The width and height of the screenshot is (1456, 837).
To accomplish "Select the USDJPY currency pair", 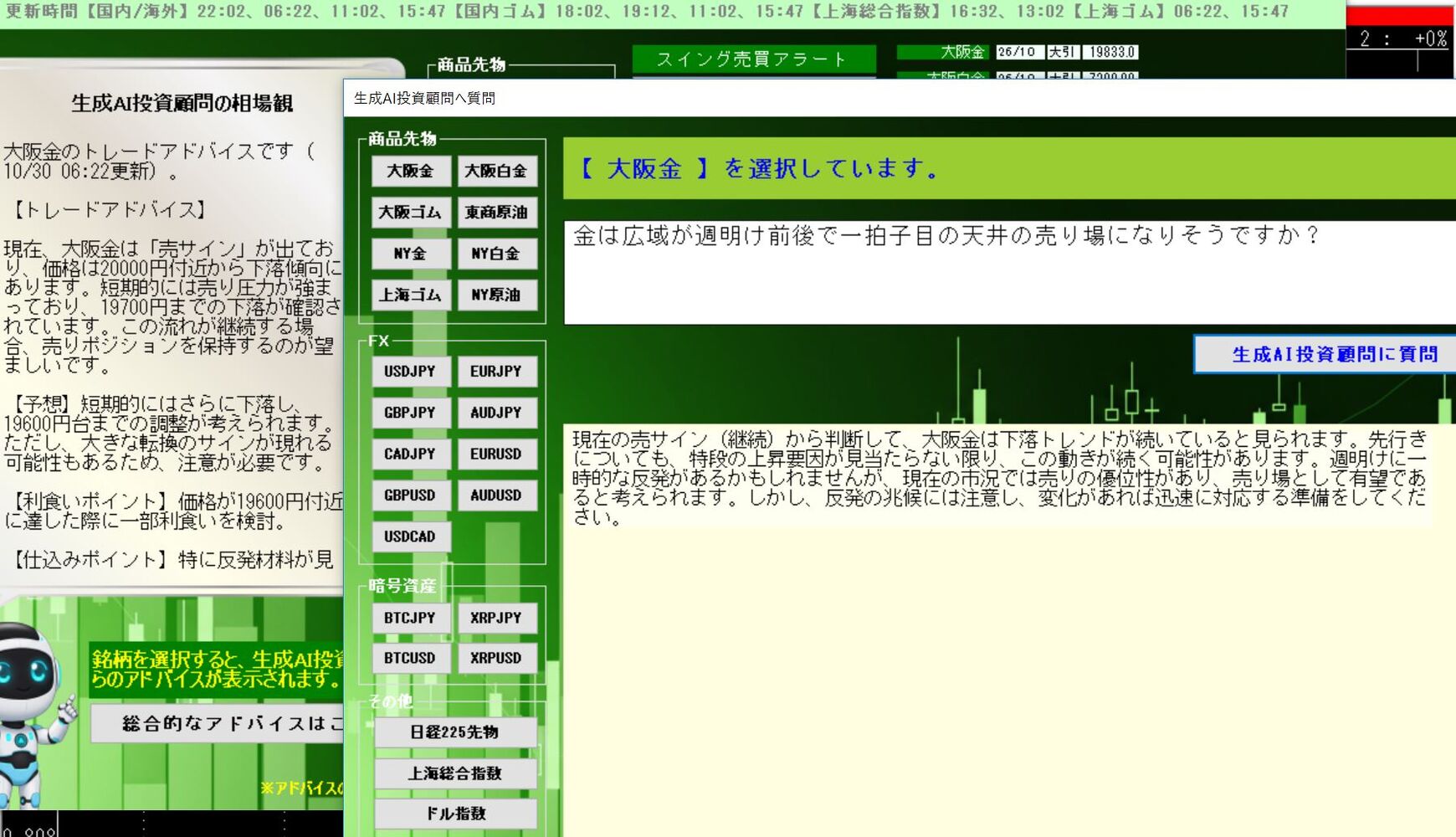I will click(x=411, y=372).
